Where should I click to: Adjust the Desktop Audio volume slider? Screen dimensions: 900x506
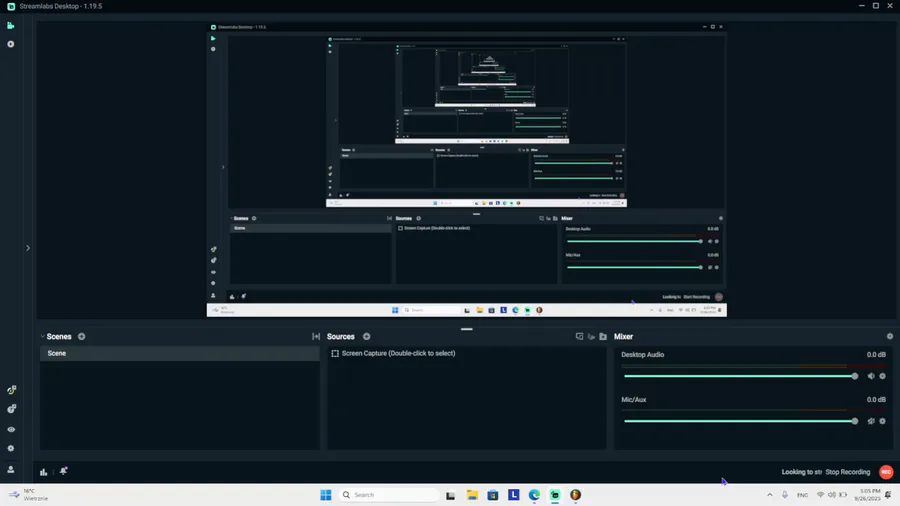(x=740, y=376)
